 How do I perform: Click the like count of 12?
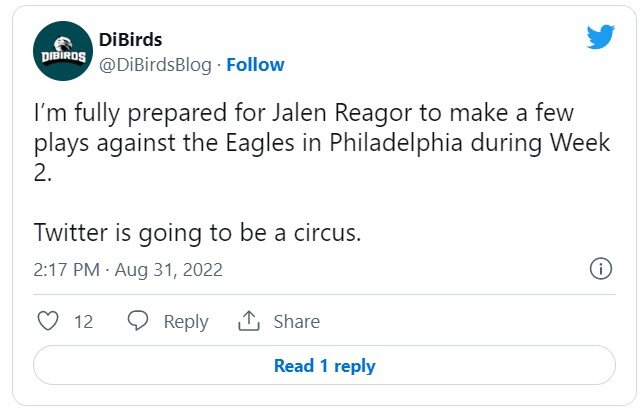pyautogui.click(x=83, y=321)
